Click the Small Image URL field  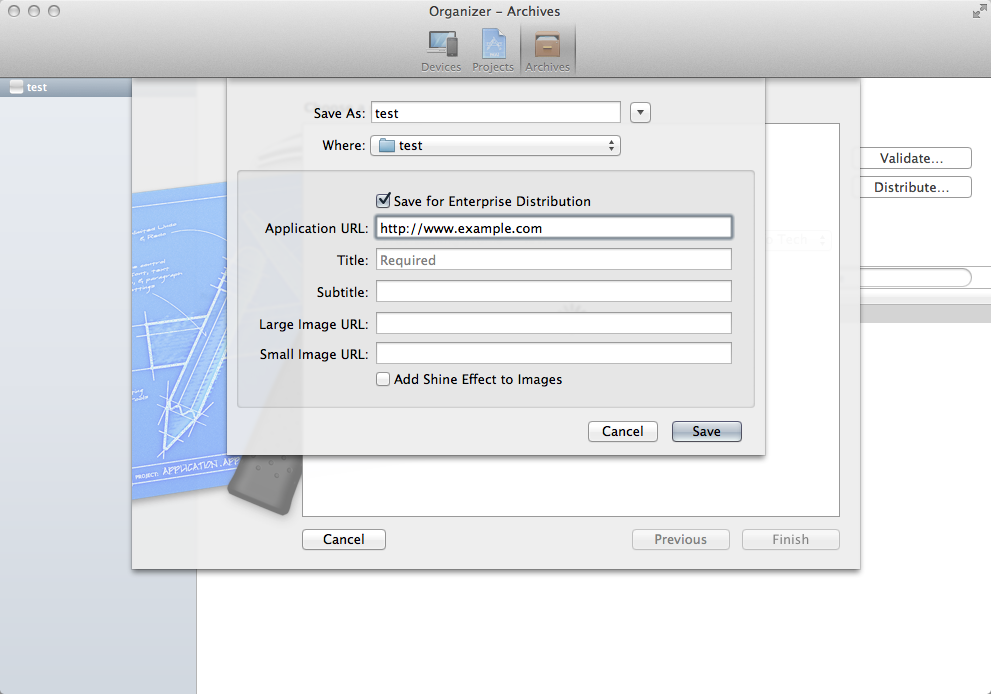coord(553,354)
